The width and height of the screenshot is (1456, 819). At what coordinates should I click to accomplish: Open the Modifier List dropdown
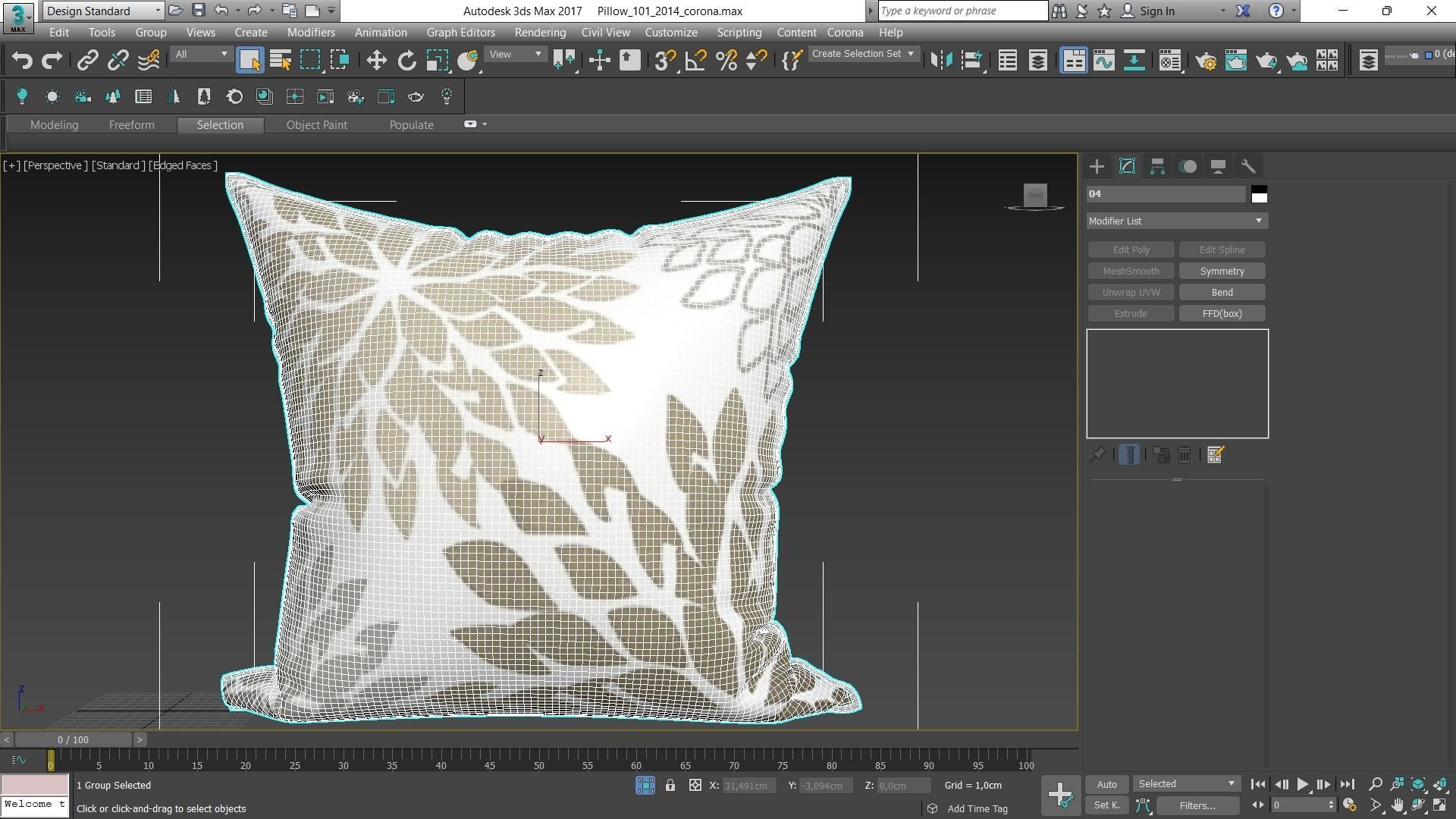(1177, 221)
